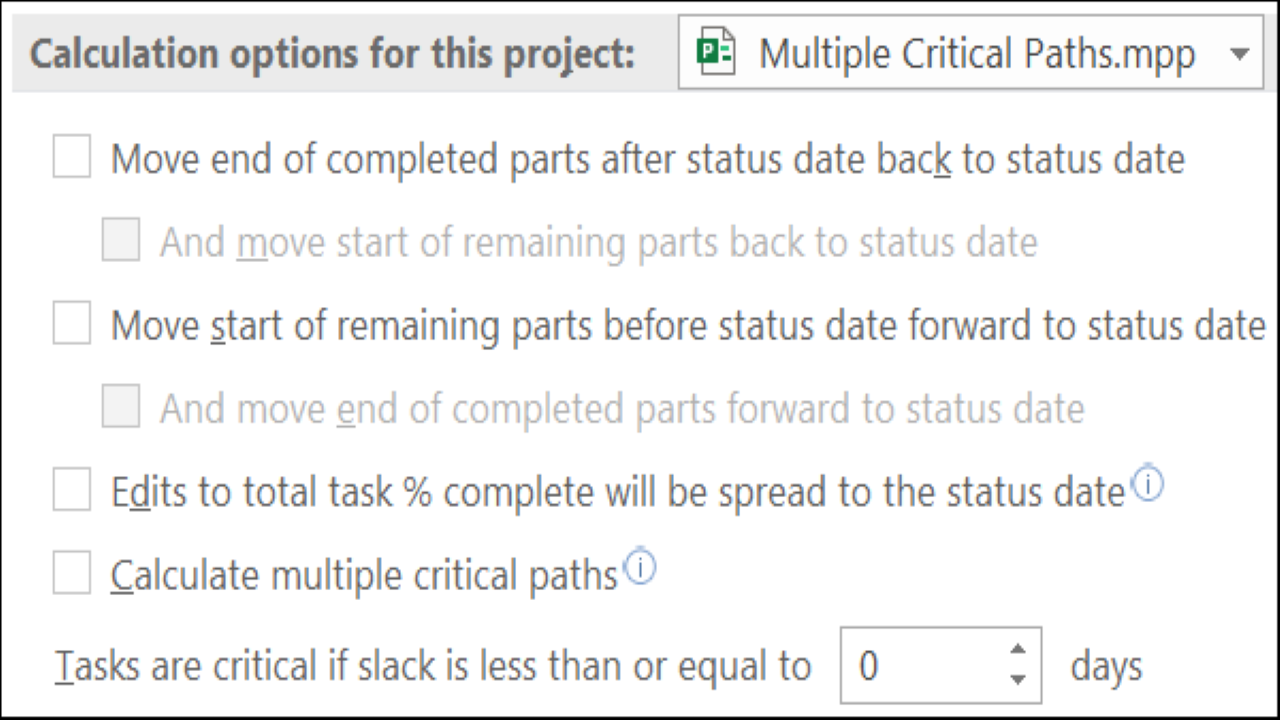Click 'Move end of completed parts after' label text
Viewport: 1280px width, 720px height.
(x=647, y=160)
